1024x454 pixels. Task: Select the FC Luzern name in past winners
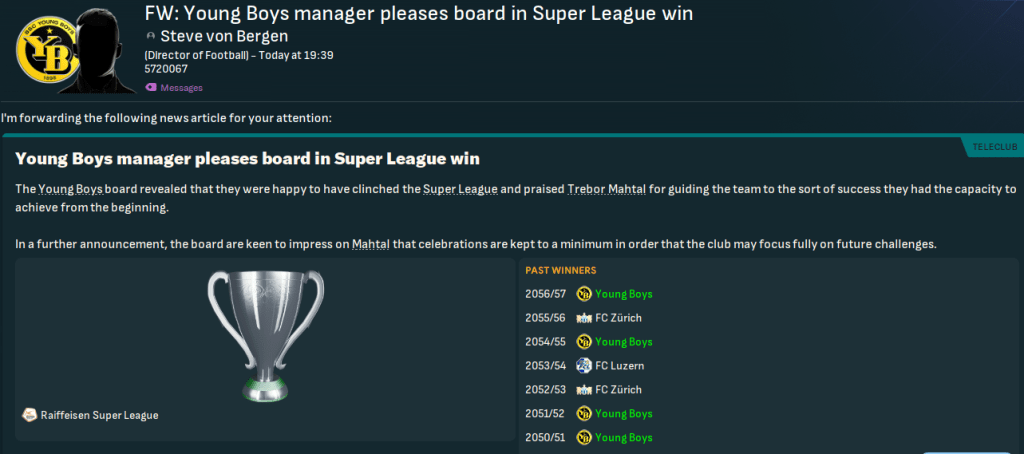(x=621, y=366)
